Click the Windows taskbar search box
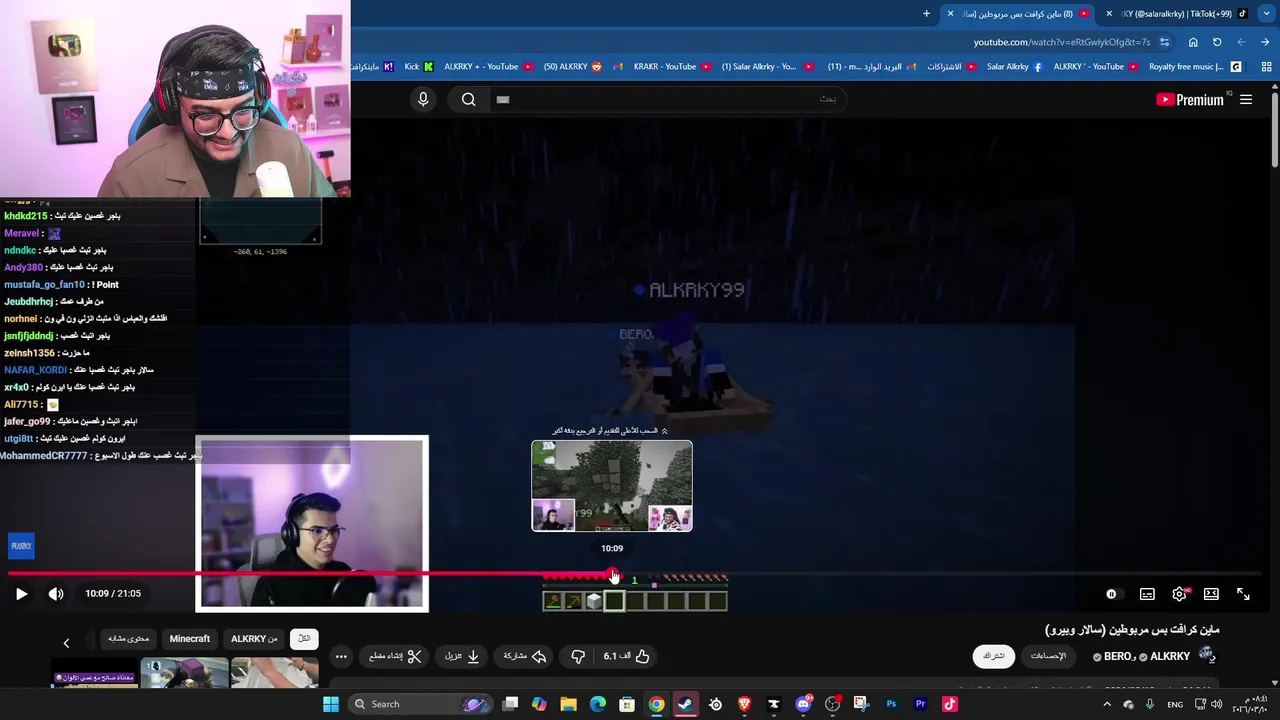1280x720 pixels. [420, 704]
